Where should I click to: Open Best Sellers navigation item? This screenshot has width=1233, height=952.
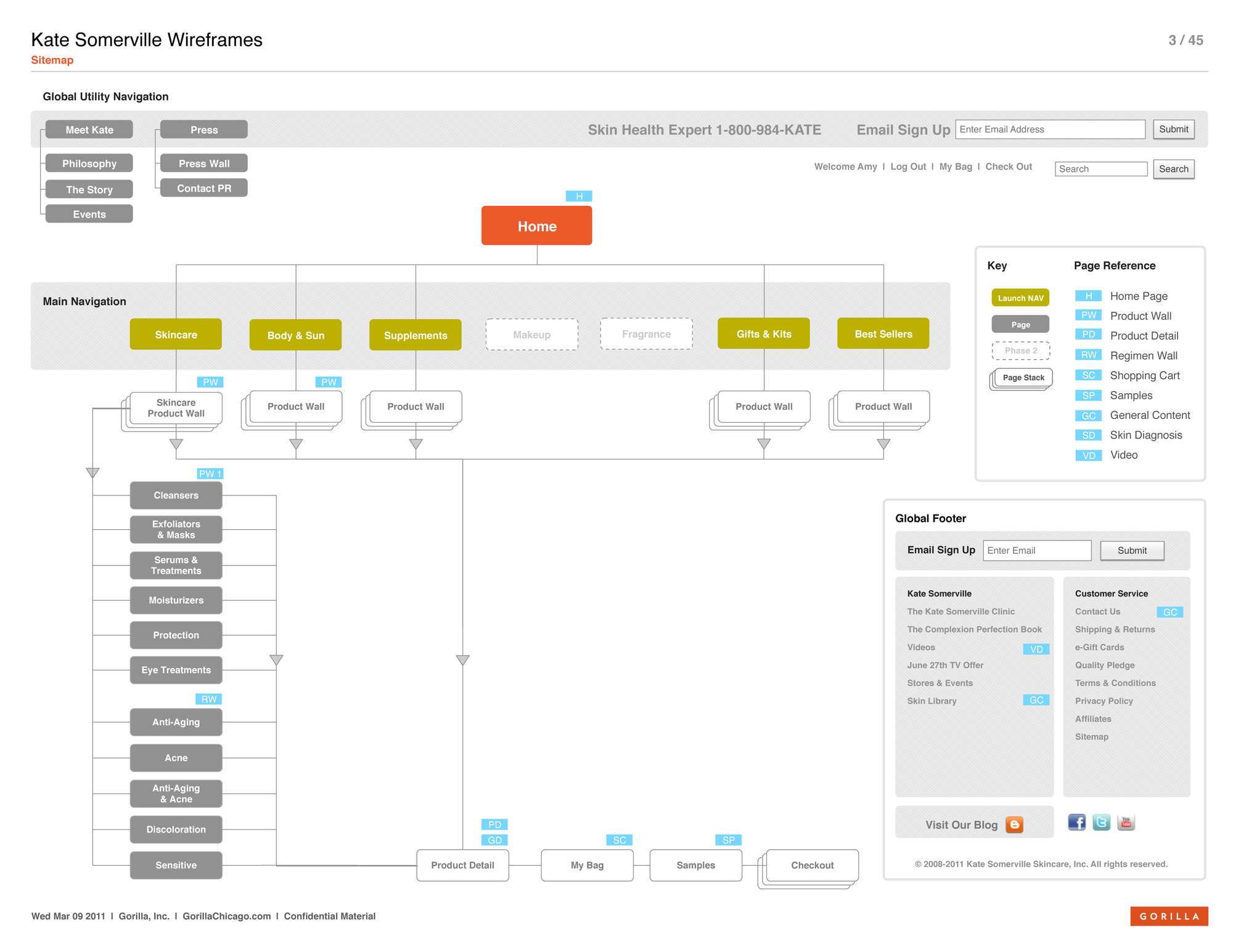pyautogui.click(x=883, y=333)
